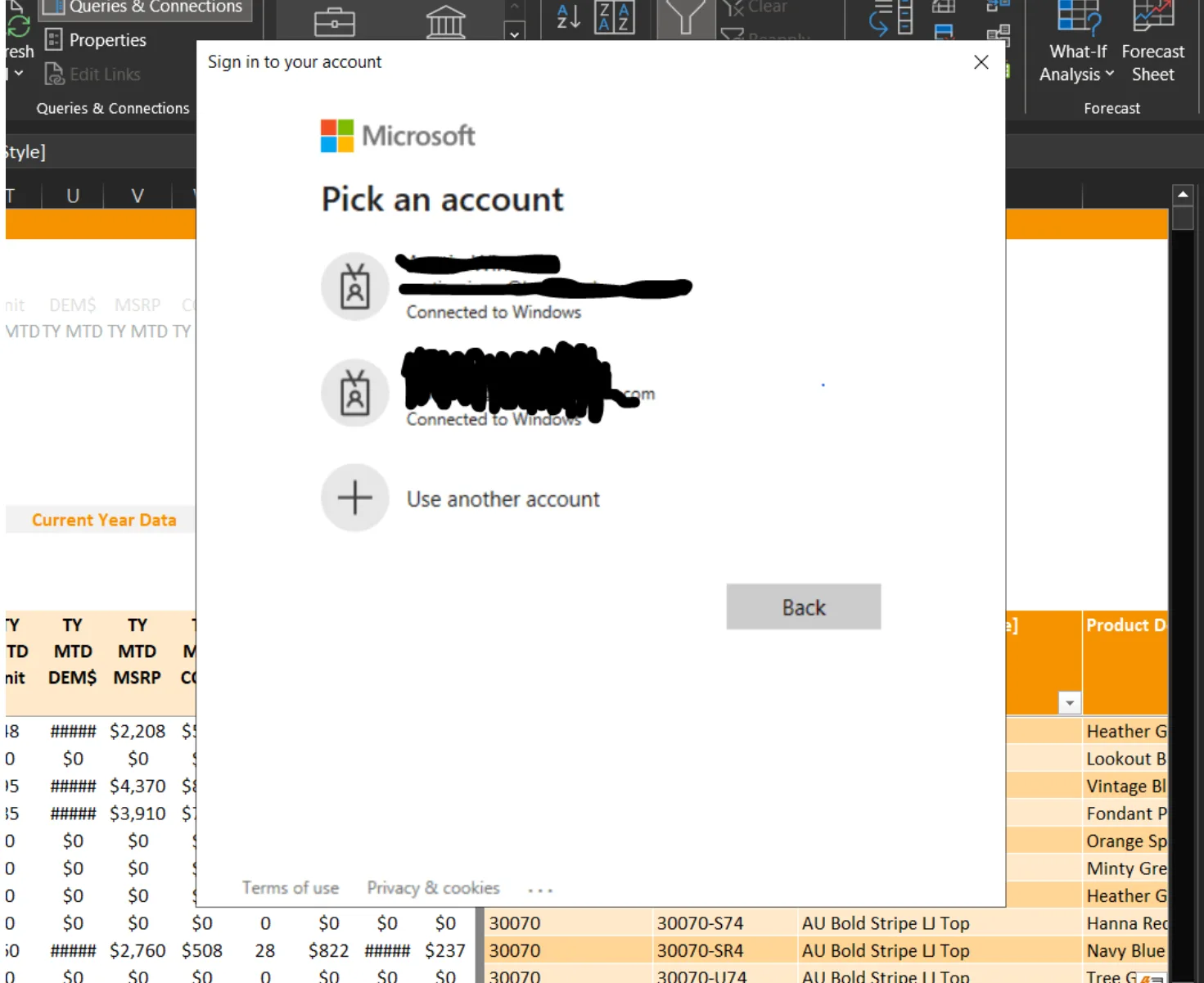Choose the Currencies bank data type icon
The image size is (1204, 983).
(x=446, y=22)
